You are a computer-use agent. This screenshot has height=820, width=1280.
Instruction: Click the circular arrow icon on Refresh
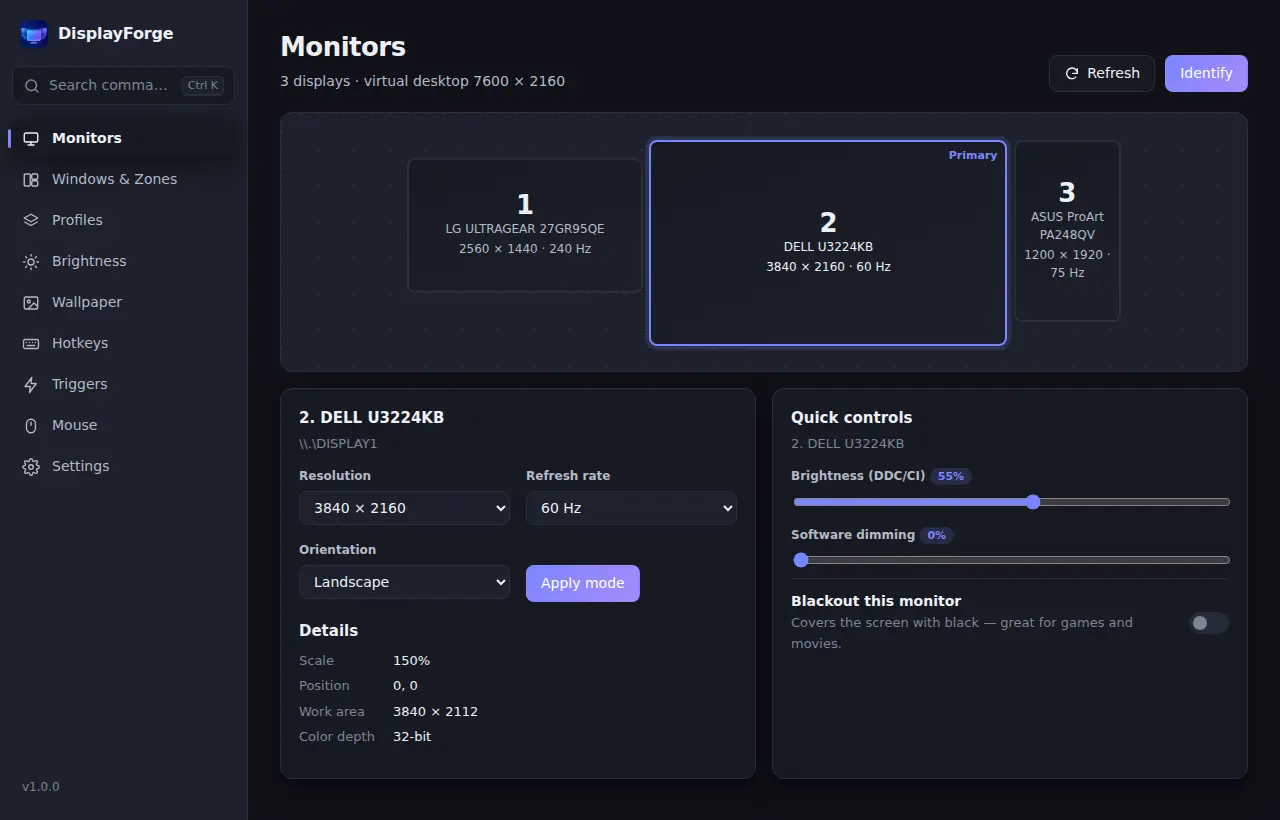pos(1072,73)
